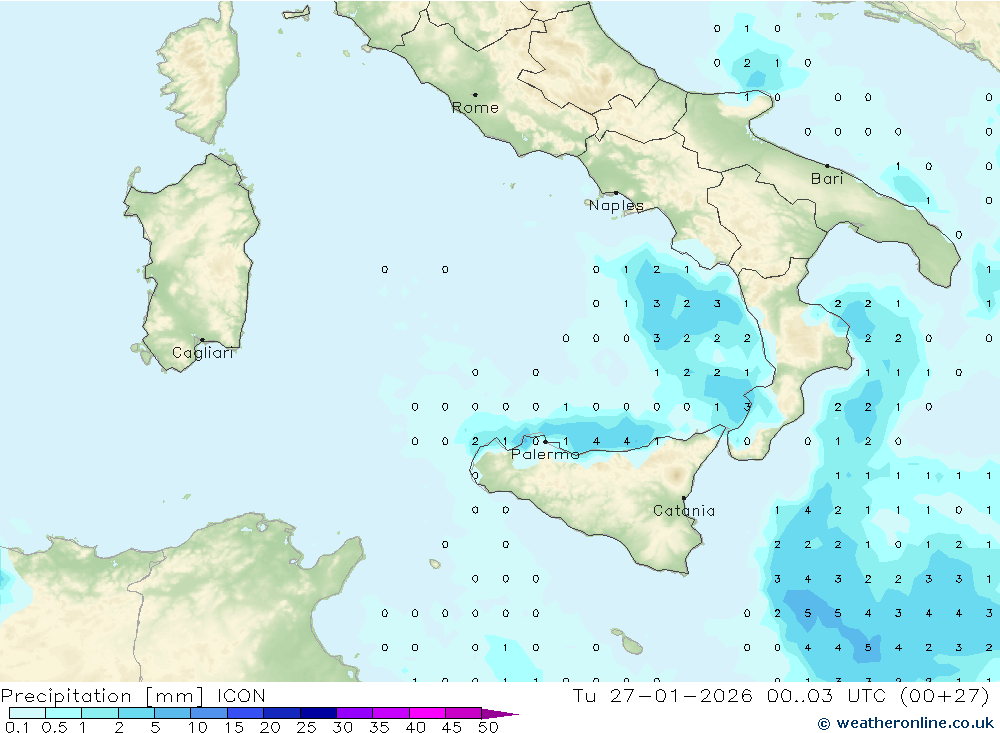Pick the 15–20 mm legend swatch
The image size is (1000, 733).
click(245, 713)
